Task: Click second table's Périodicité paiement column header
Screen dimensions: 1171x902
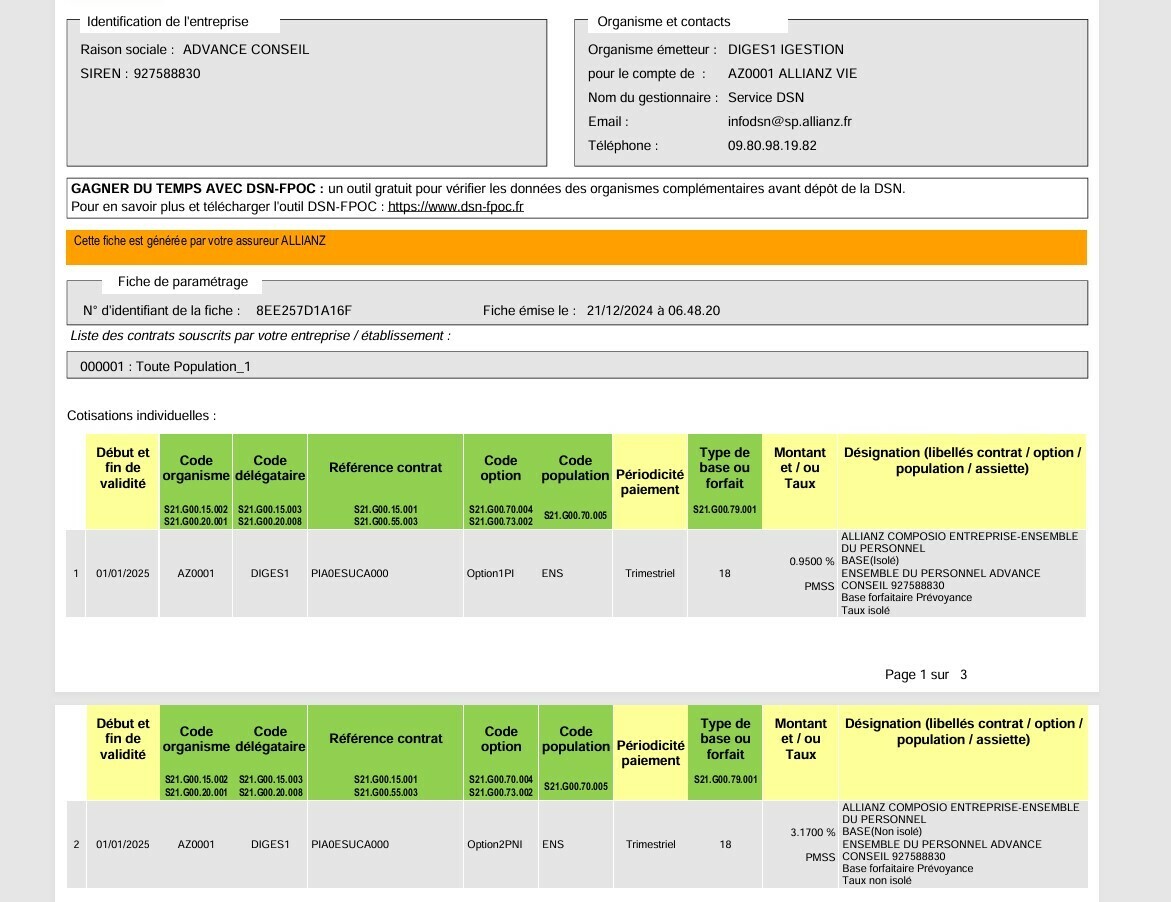Action: pyautogui.click(x=650, y=753)
